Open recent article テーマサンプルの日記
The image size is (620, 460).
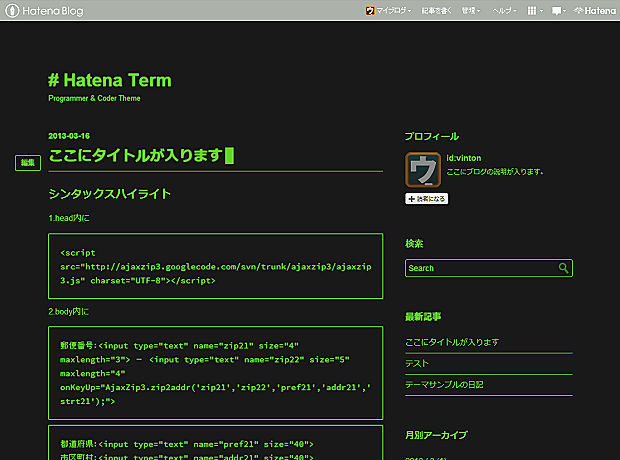point(444,384)
